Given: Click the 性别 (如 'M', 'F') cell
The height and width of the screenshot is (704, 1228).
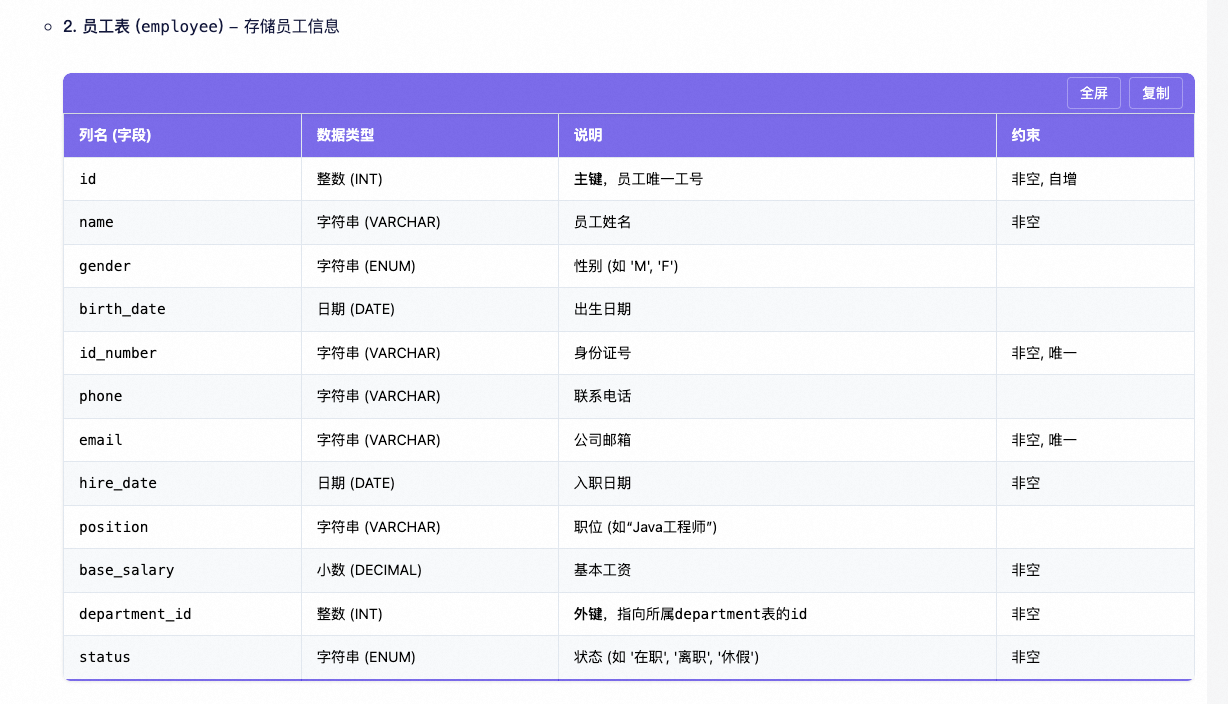Looking at the screenshot, I should [777, 266].
